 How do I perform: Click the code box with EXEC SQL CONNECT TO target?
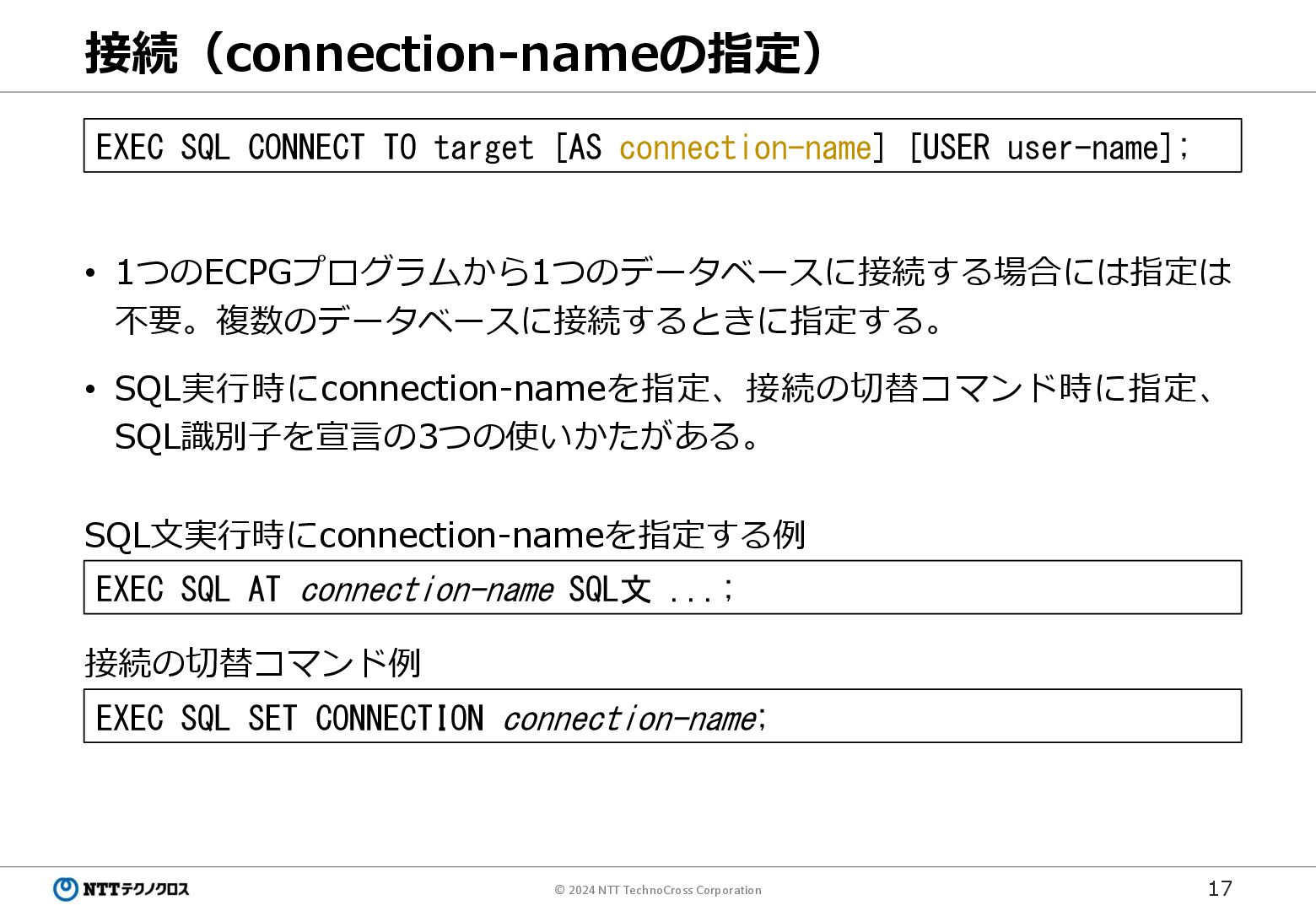click(662, 146)
